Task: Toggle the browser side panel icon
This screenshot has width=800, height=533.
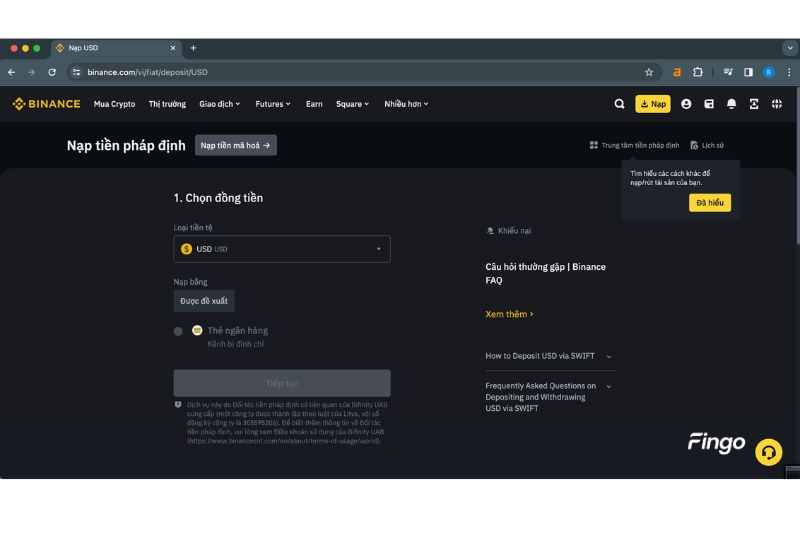Action: pyautogui.click(x=748, y=72)
